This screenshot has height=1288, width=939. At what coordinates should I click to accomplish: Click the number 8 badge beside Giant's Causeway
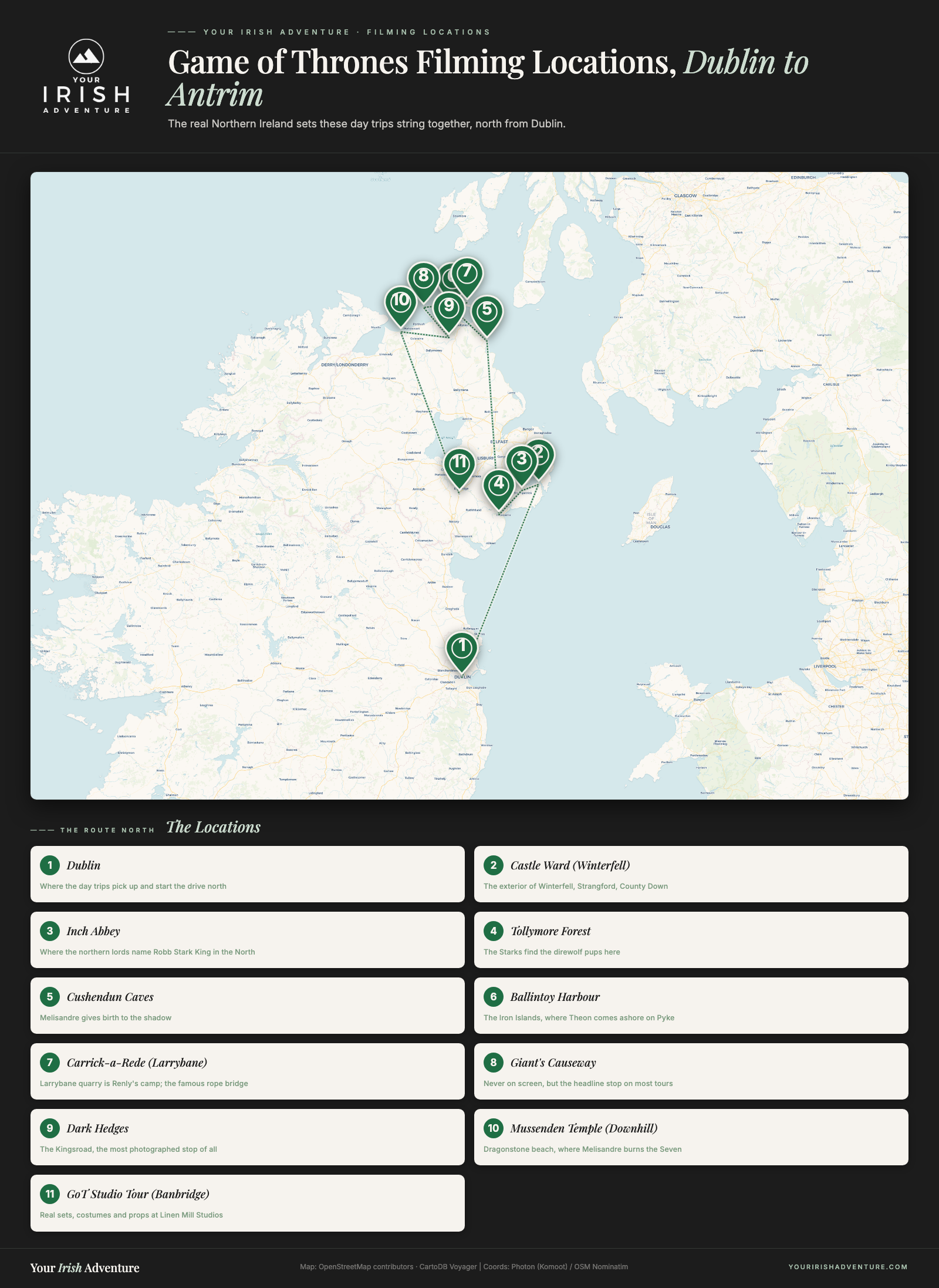pos(494,1062)
